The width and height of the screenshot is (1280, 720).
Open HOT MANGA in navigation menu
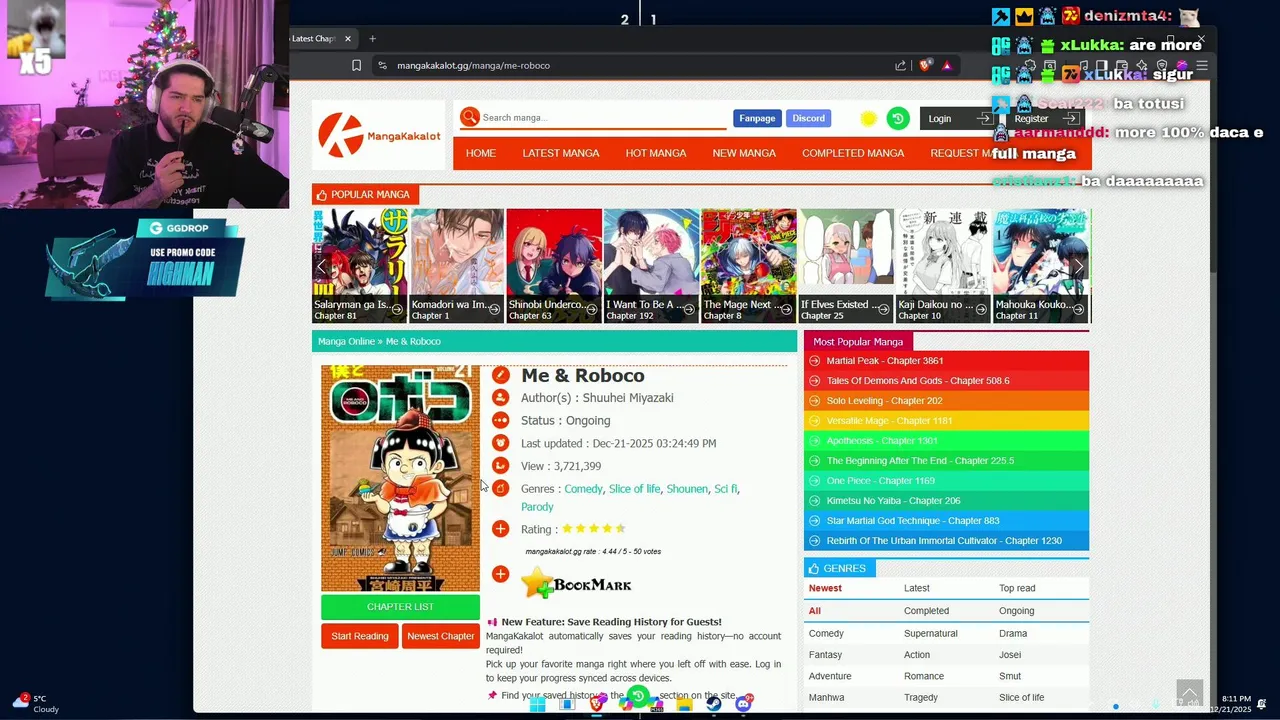pos(656,153)
